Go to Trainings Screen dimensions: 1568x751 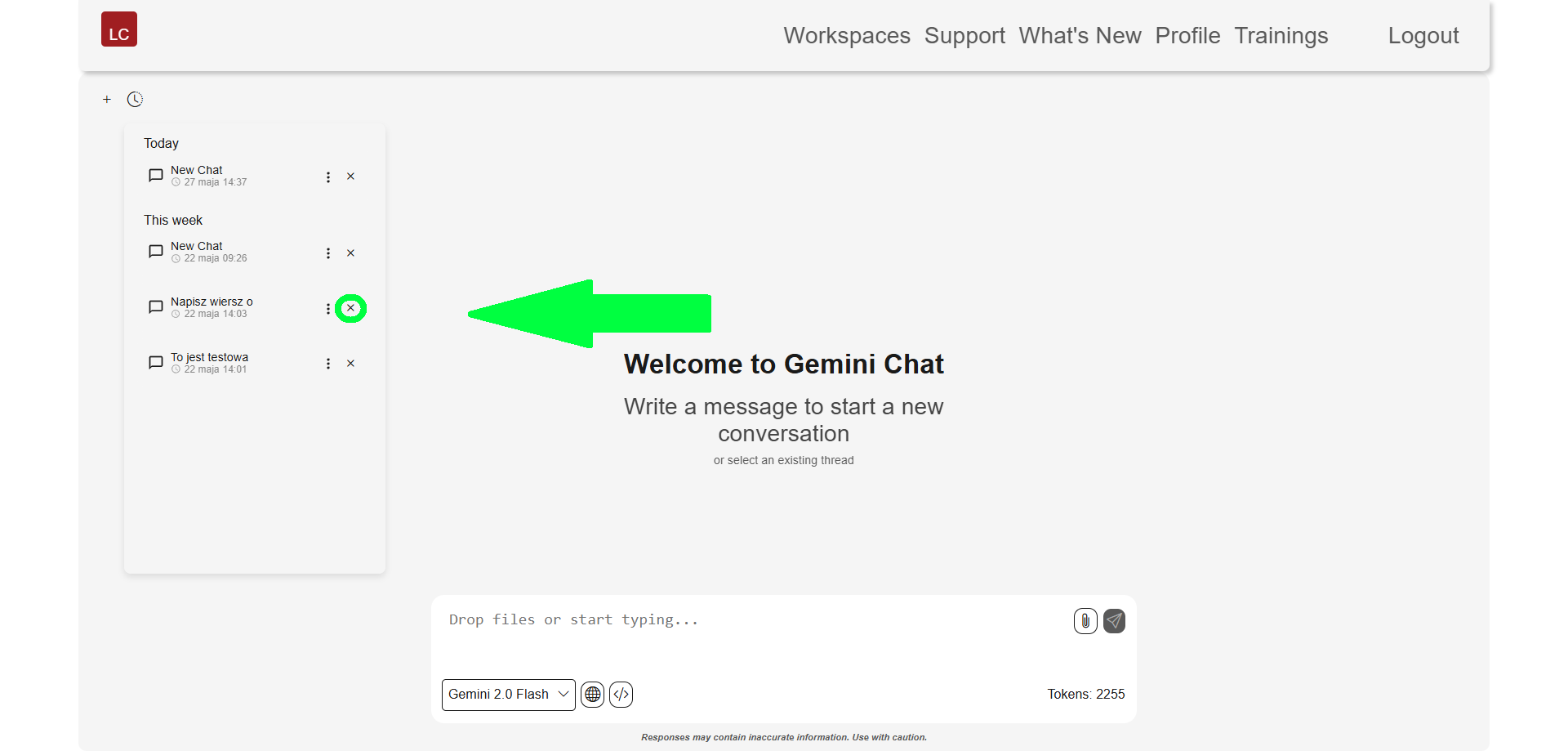[1281, 36]
